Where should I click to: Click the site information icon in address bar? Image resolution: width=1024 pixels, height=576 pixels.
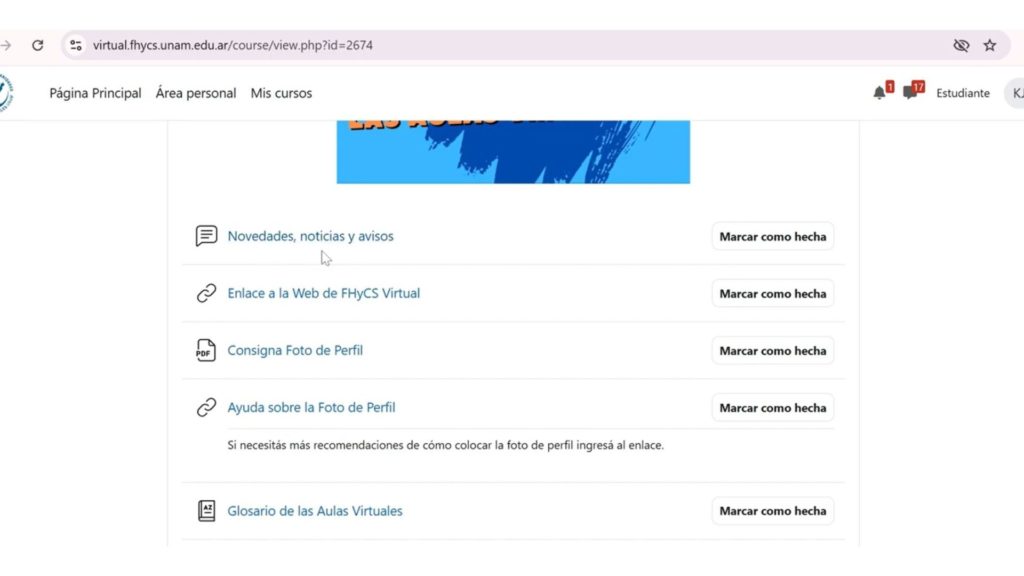point(76,45)
